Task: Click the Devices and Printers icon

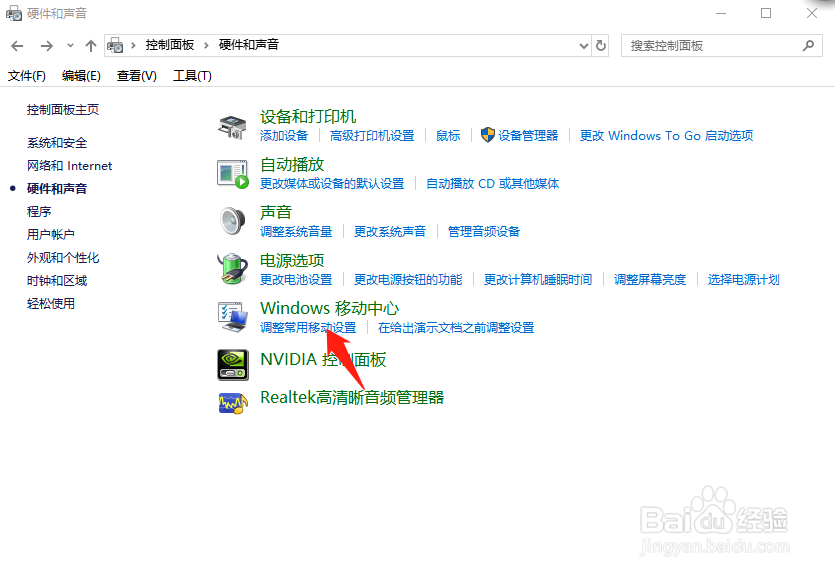Action: (232, 127)
